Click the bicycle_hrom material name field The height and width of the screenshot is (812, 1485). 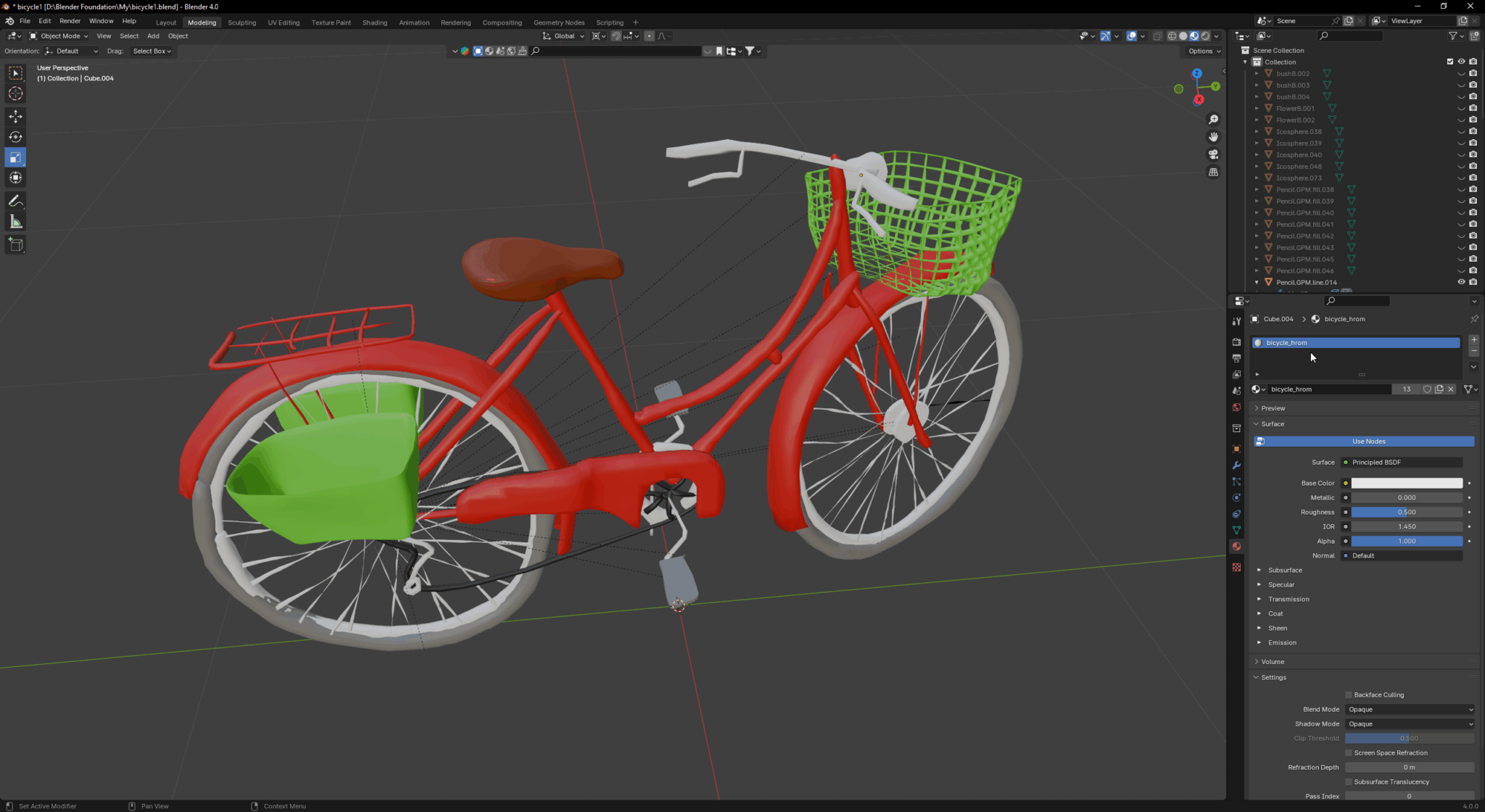[1328, 389]
